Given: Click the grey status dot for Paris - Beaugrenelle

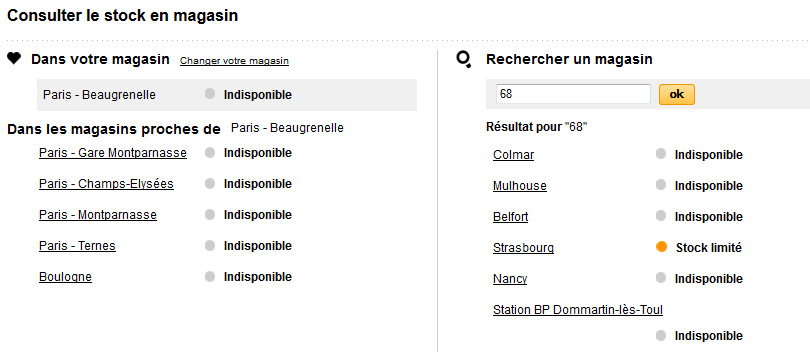Looking at the screenshot, I should click(x=210, y=94).
